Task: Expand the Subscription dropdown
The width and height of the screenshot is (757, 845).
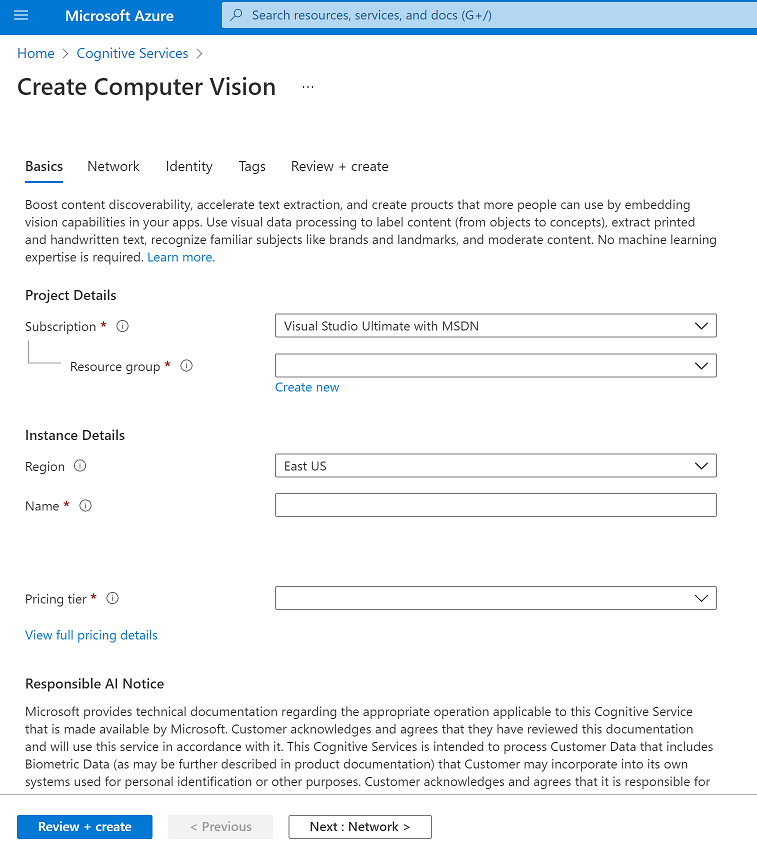Action: pyautogui.click(x=495, y=326)
